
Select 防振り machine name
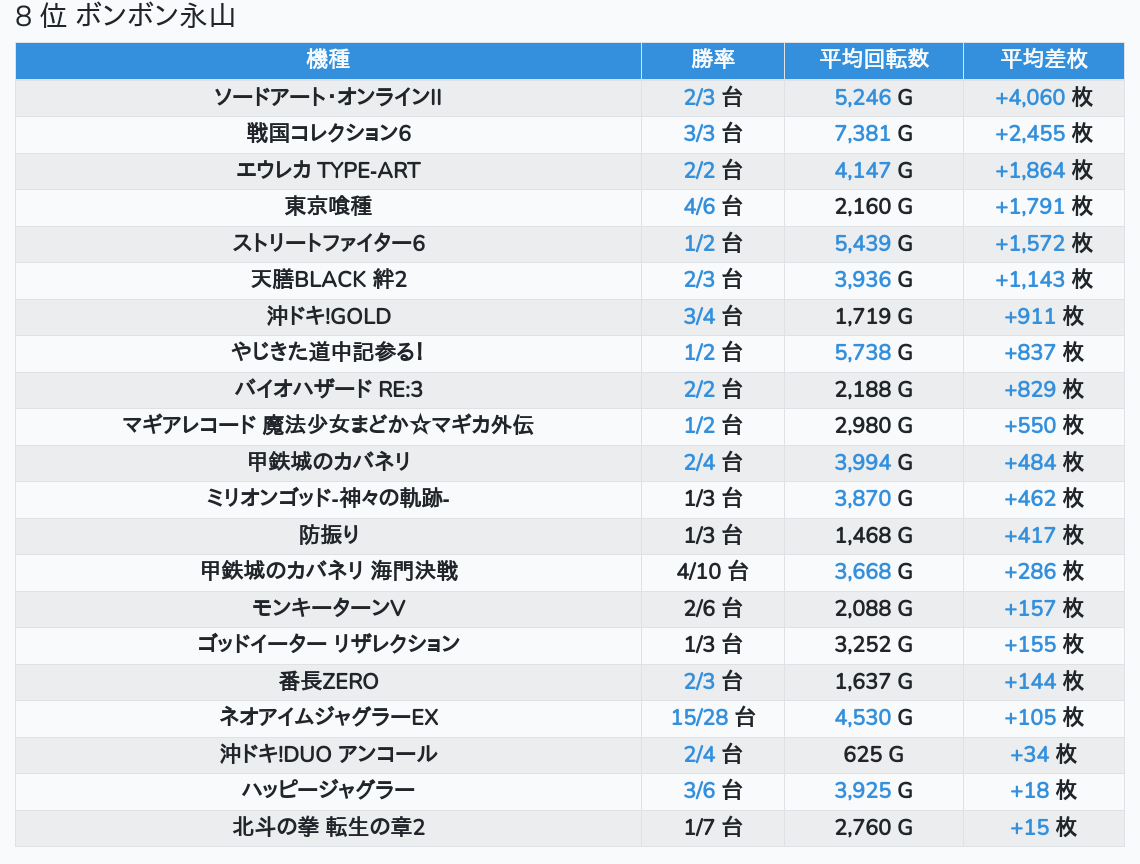[328, 535]
